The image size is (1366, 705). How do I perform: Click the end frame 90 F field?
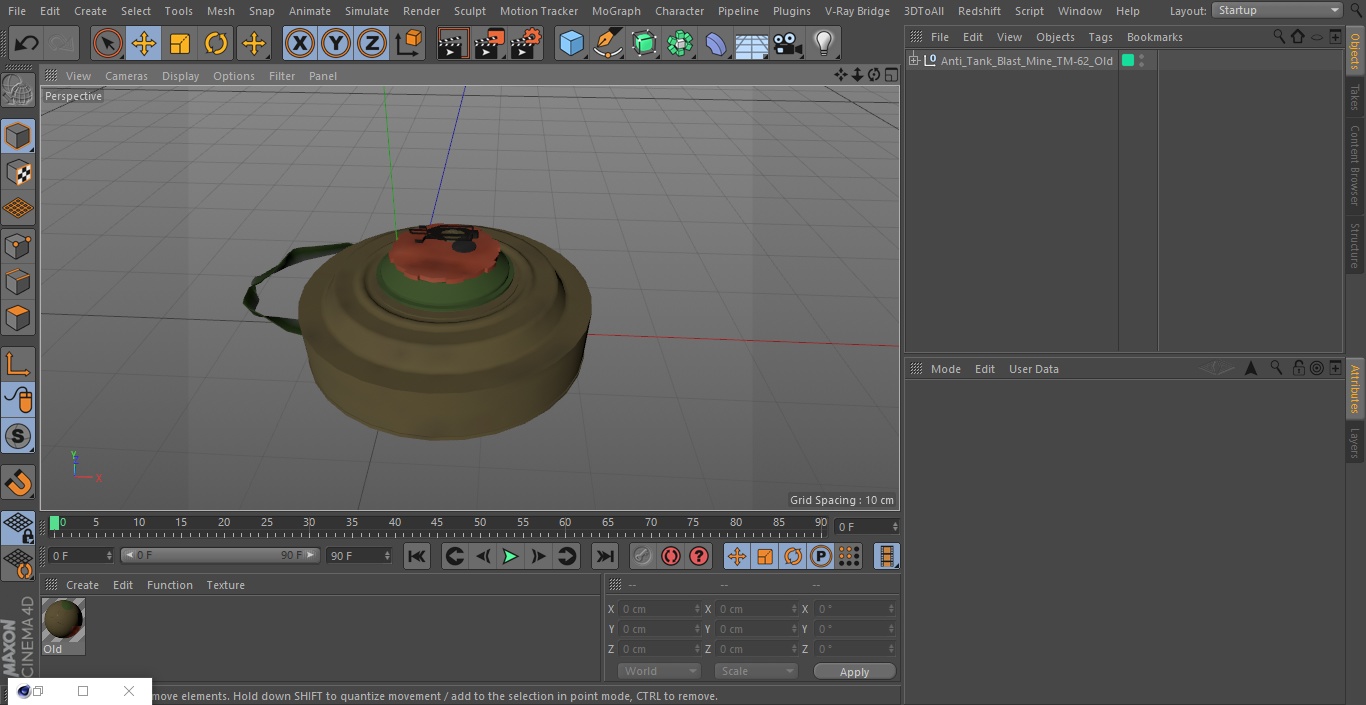pos(359,555)
